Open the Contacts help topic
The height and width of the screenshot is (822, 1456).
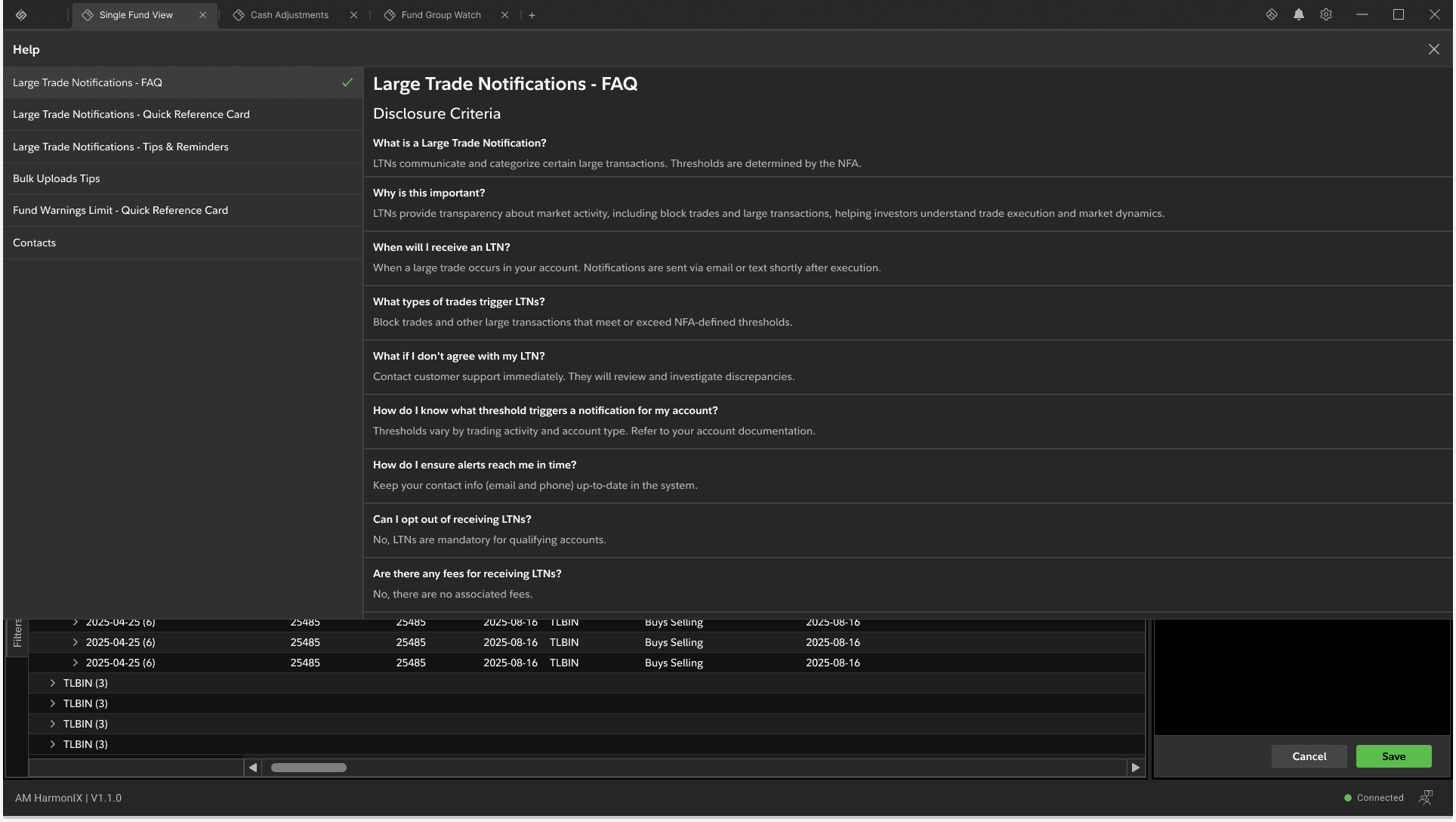pos(34,243)
